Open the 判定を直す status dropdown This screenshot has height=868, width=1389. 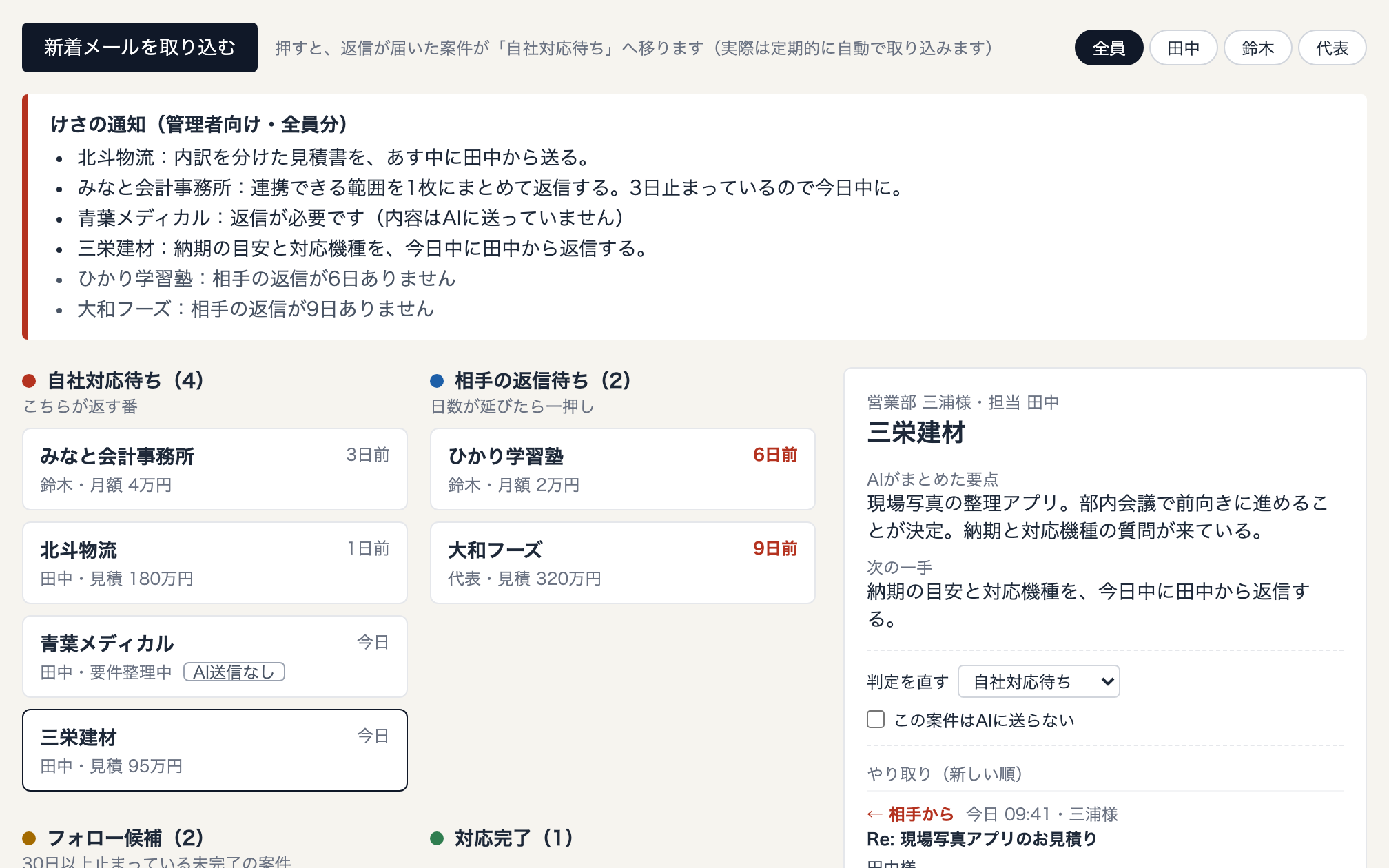point(1039,681)
